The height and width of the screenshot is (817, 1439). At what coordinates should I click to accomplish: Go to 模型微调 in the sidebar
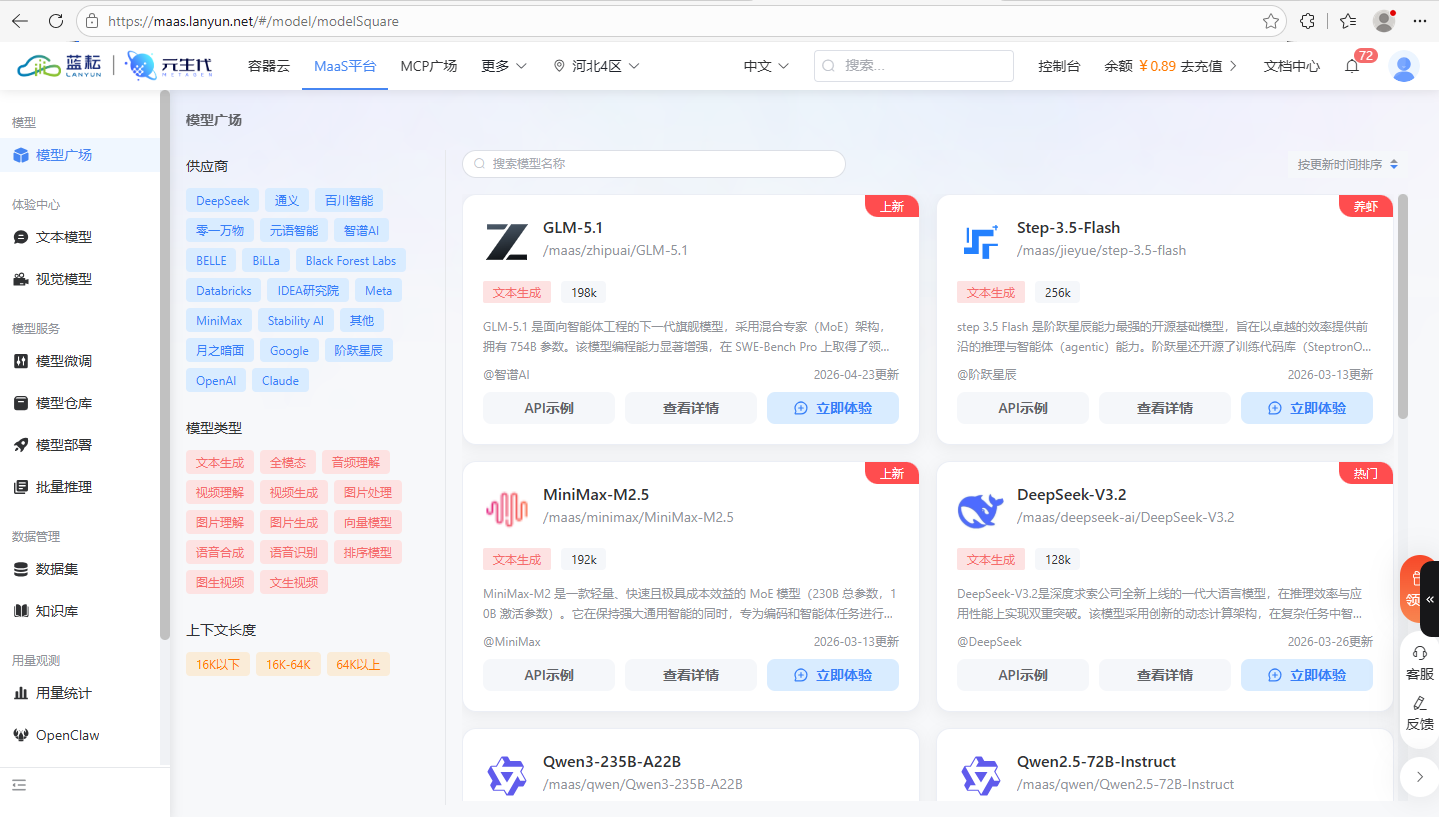pos(80,361)
